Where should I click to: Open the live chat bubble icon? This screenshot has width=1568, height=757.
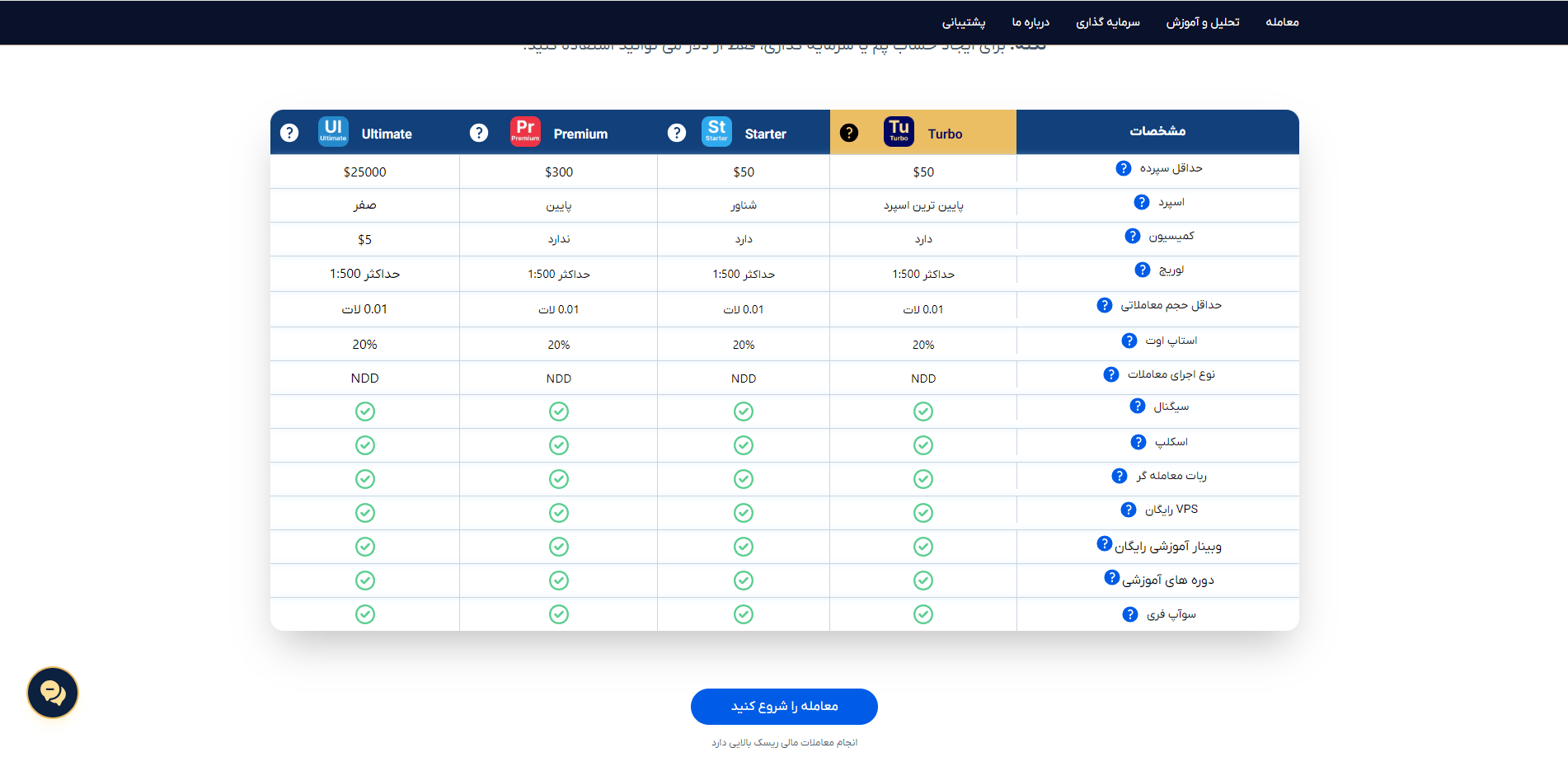[53, 693]
